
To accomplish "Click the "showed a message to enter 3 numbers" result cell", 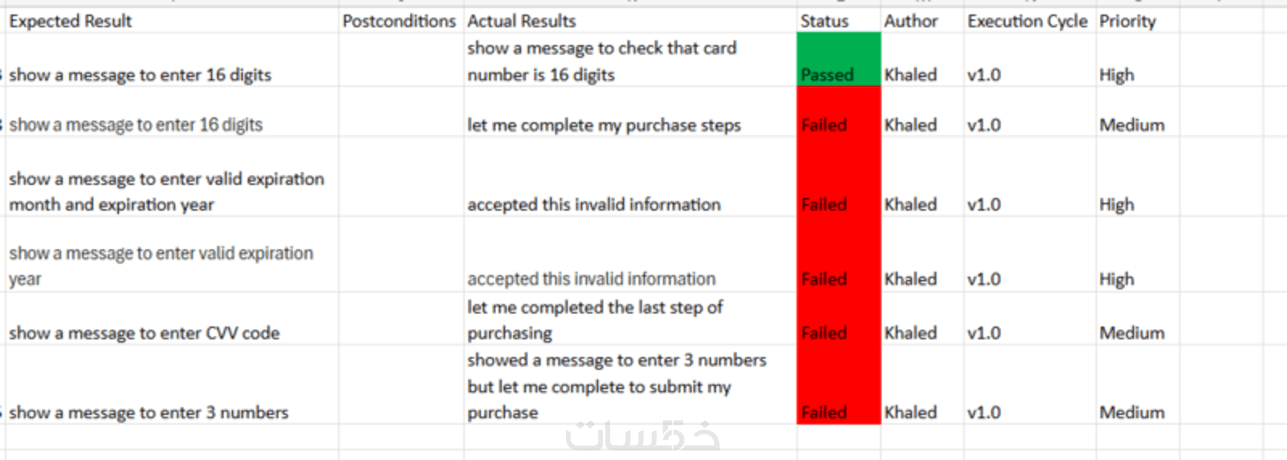I will point(616,386).
